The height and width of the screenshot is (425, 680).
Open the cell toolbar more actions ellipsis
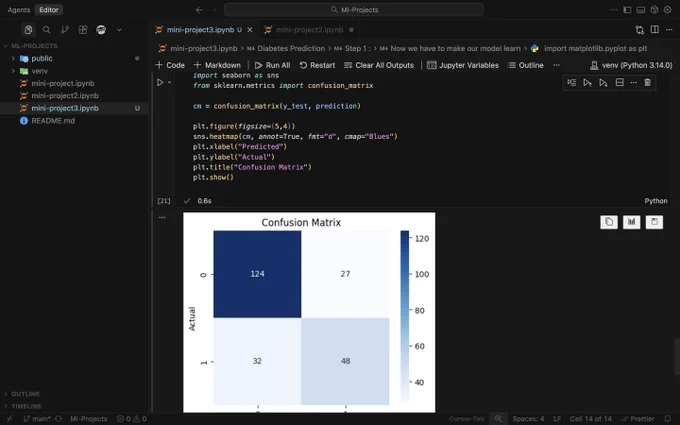pyautogui.click(x=634, y=82)
